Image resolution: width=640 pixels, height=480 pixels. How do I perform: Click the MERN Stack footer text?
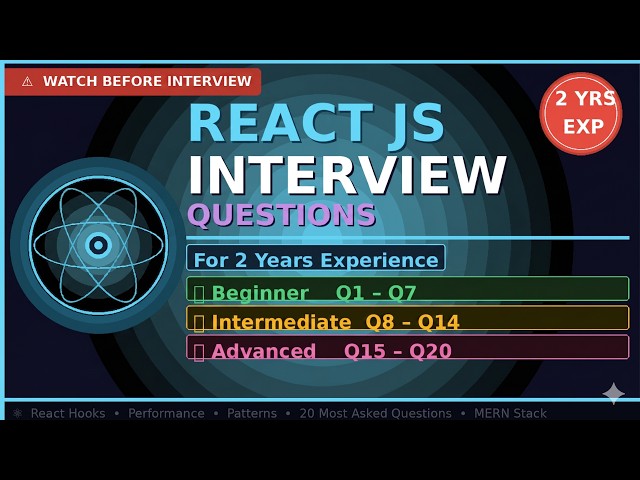pos(510,413)
